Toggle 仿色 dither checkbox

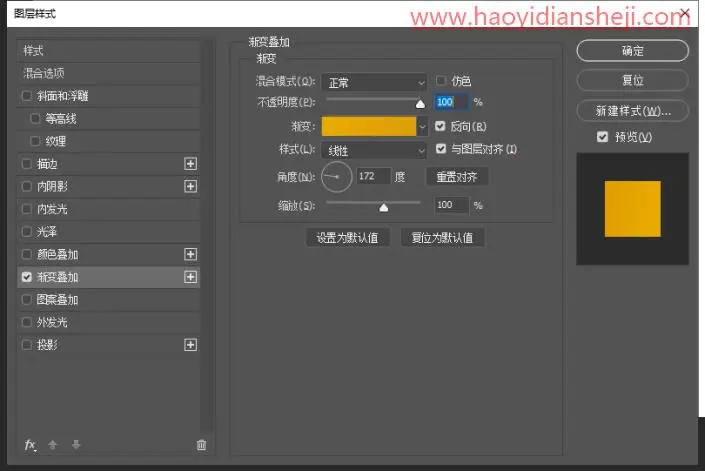click(x=441, y=80)
